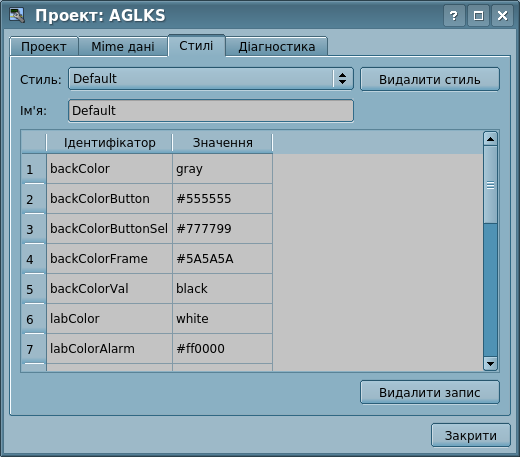Maximize the project dialog window

tap(478, 16)
